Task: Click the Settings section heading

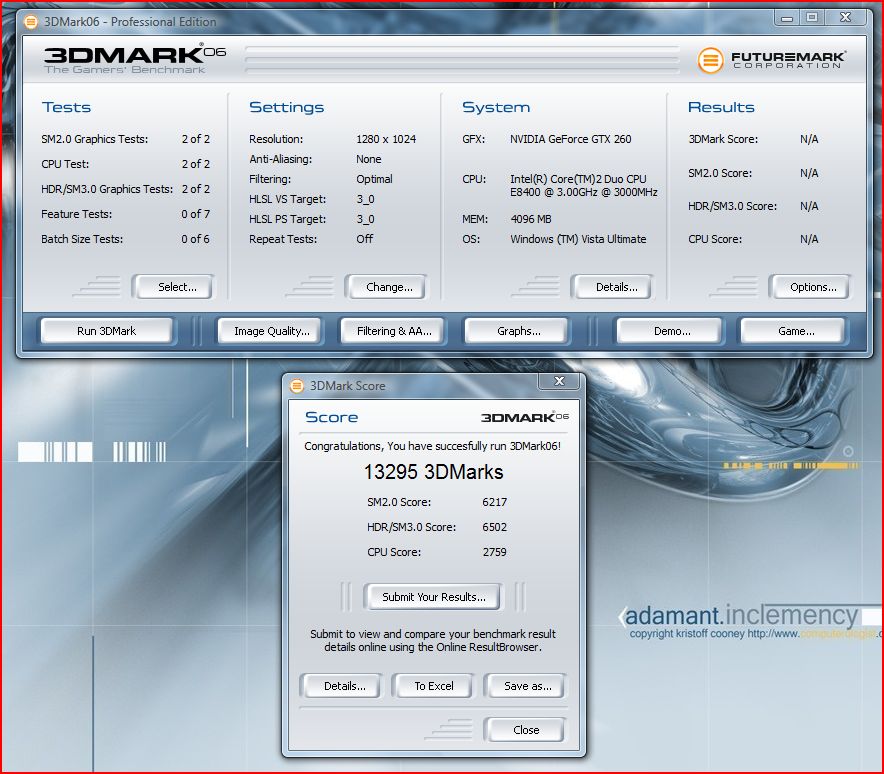Action: [286, 108]
